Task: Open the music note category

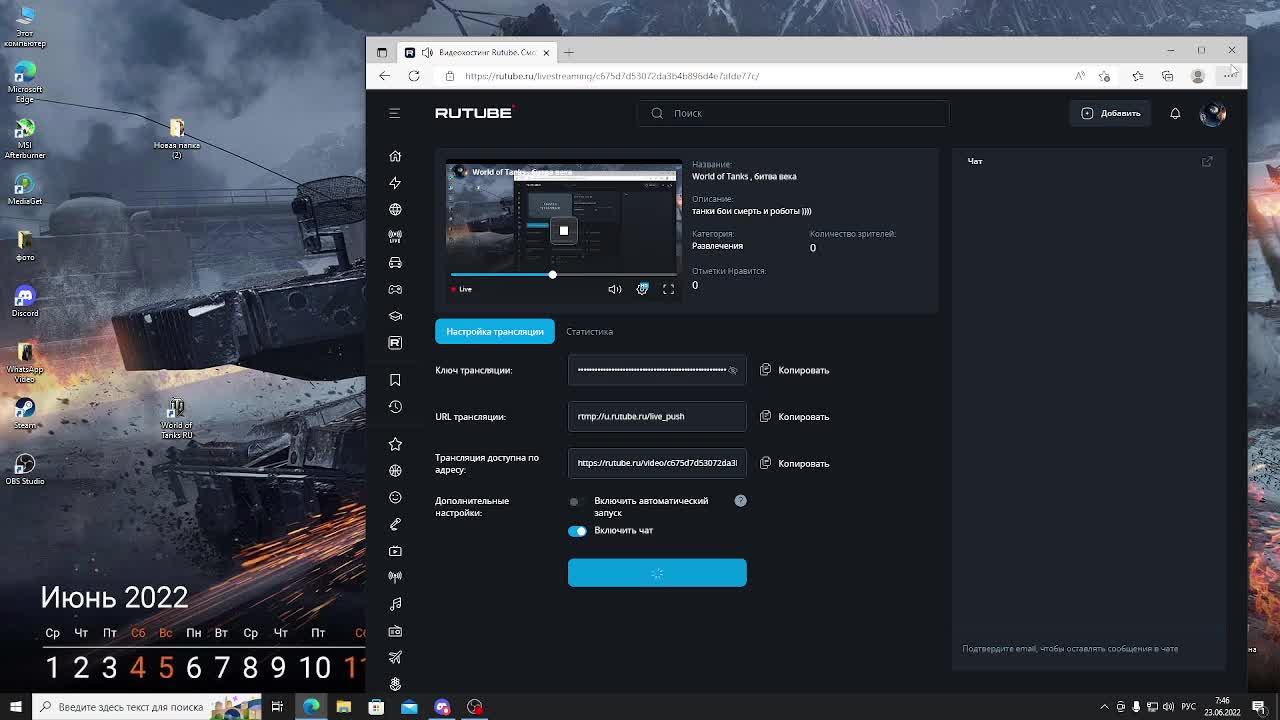Action: [395, 604]
